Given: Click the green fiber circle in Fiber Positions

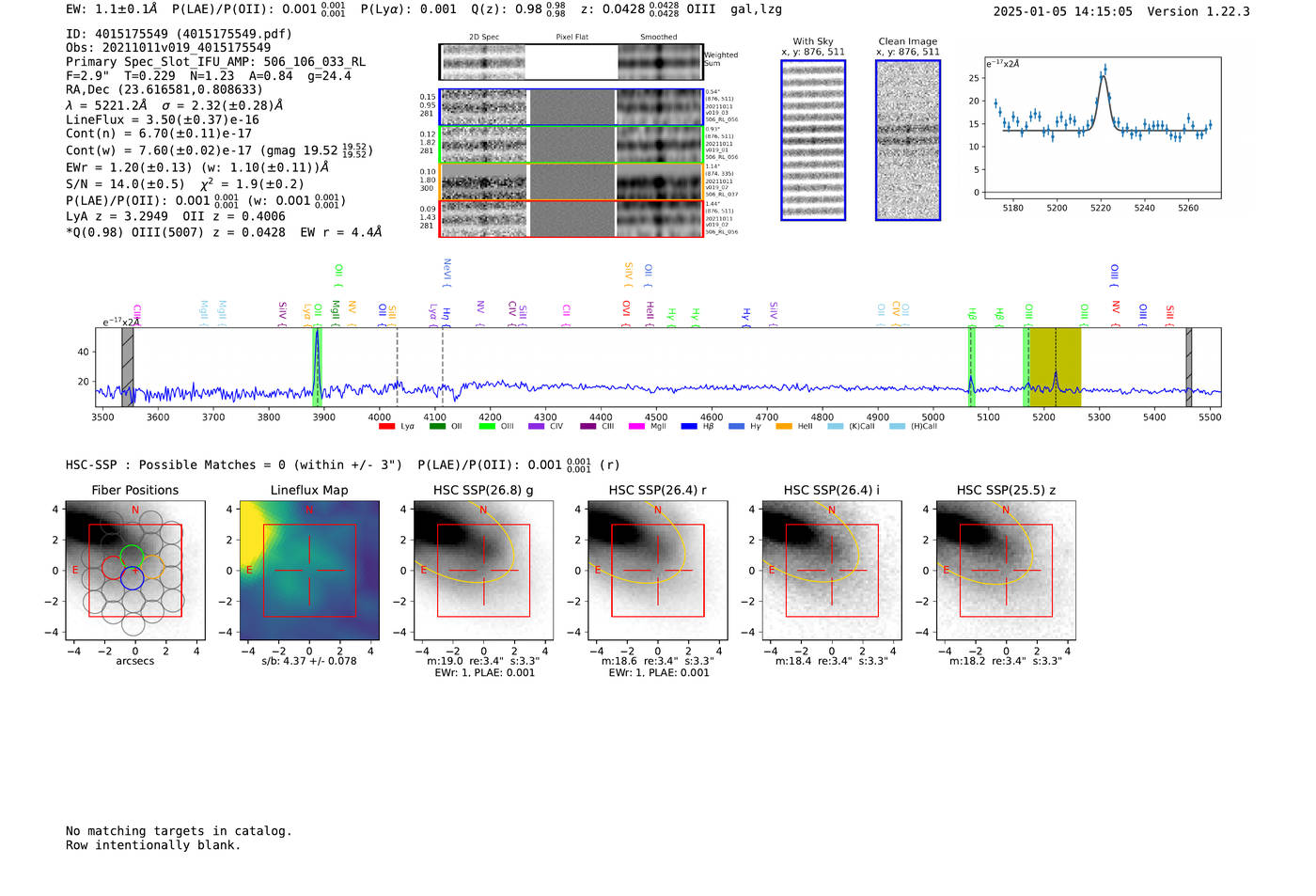Looking at the screenshot, I should coord(132,555).
